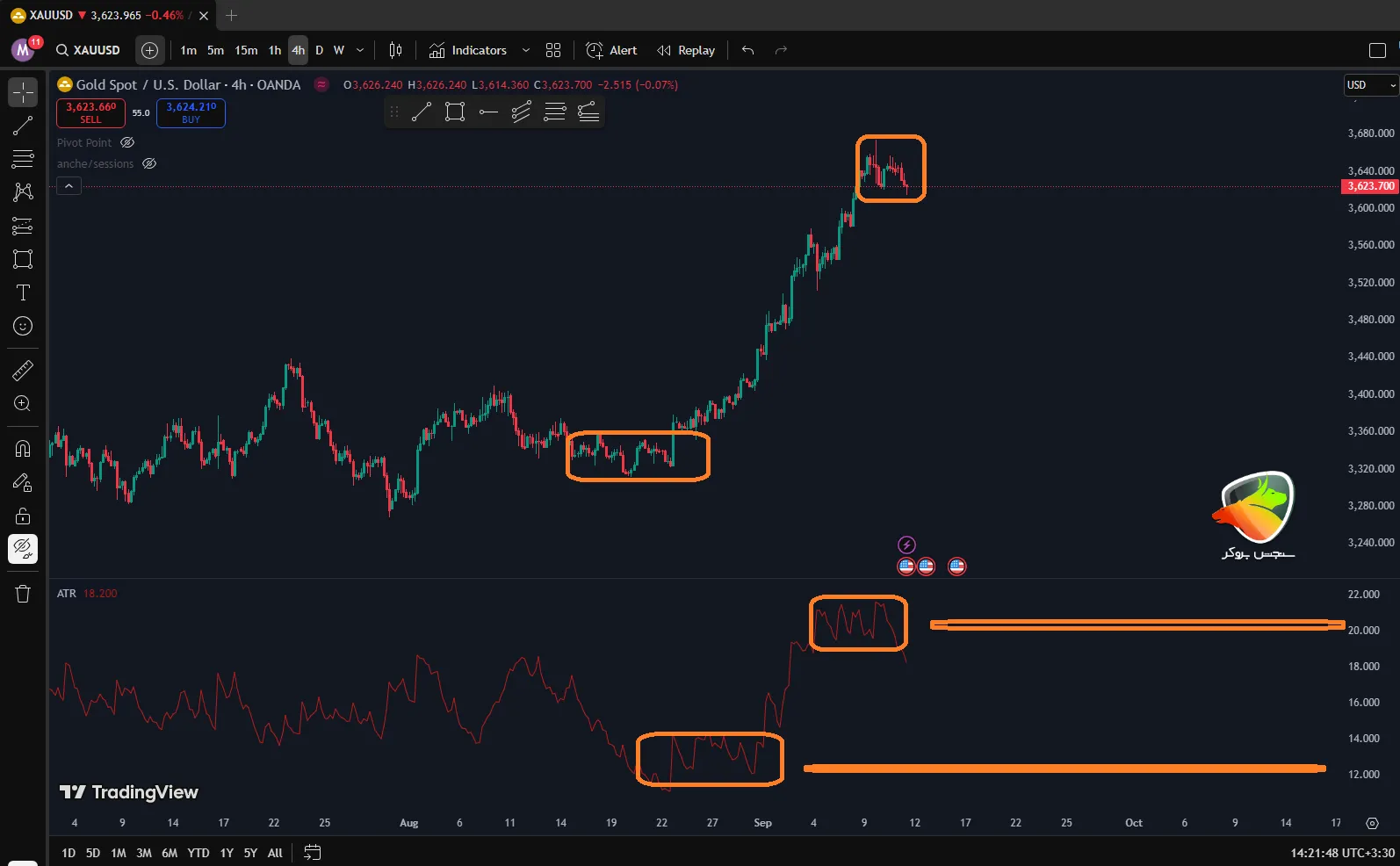
Task: Select parallel channel in floating toolbar
Action: pos(522,112)
